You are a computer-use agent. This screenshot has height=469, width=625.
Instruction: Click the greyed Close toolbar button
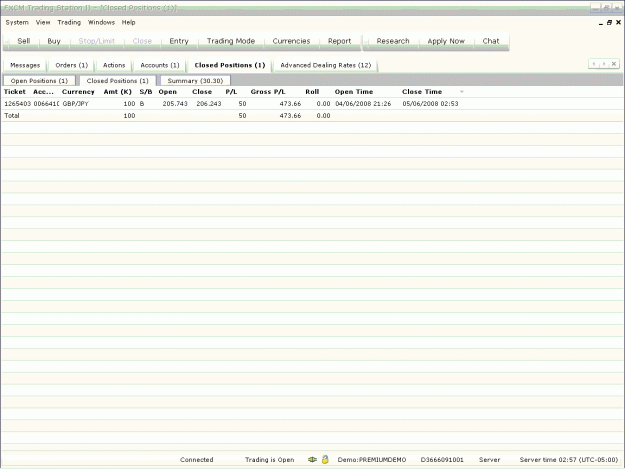(x=142, y=41)
